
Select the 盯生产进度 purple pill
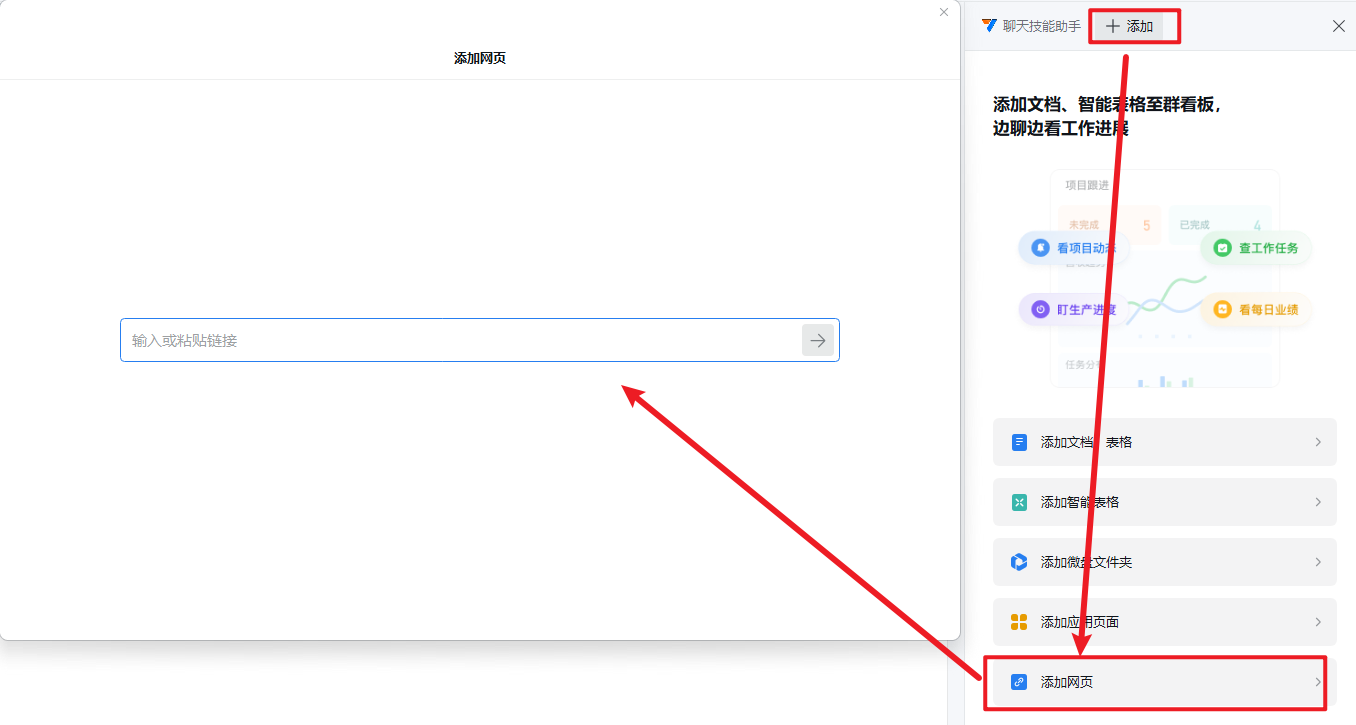point(1072,310)
